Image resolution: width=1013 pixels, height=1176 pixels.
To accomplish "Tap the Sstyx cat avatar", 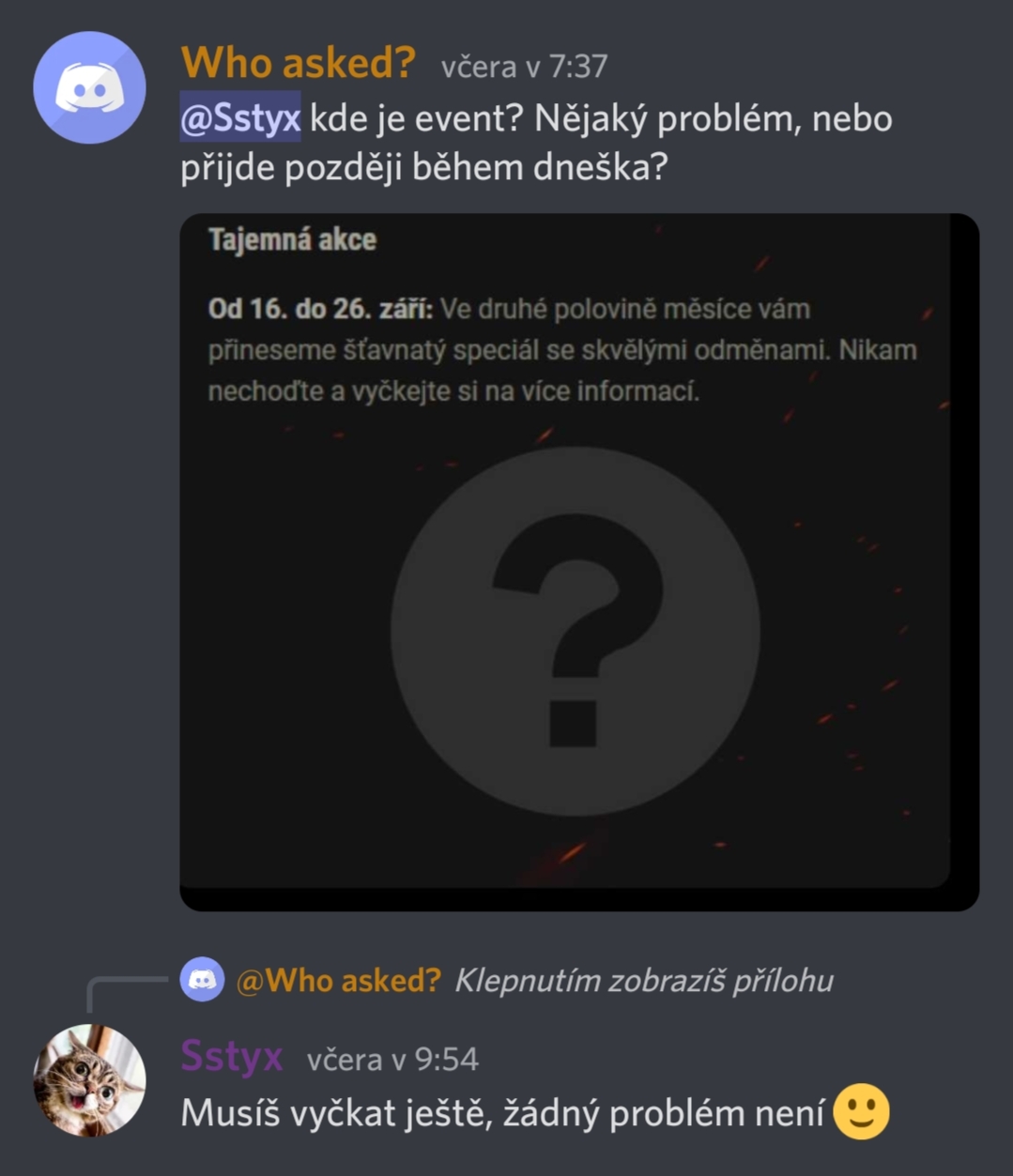I will 89,1080.
